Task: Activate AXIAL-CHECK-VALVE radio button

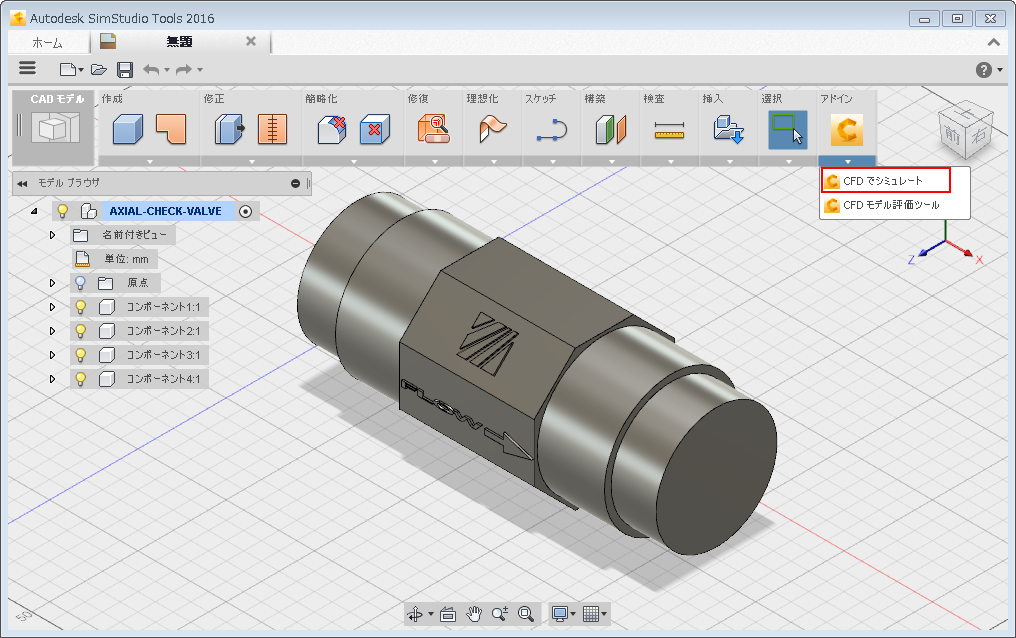Action: [x=245, y=212]
